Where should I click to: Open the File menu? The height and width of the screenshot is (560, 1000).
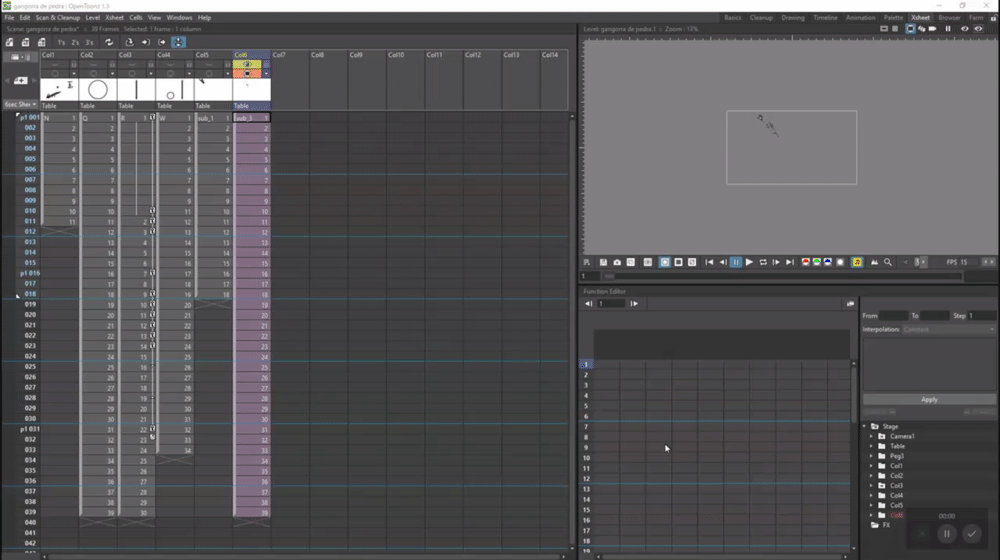9,18
